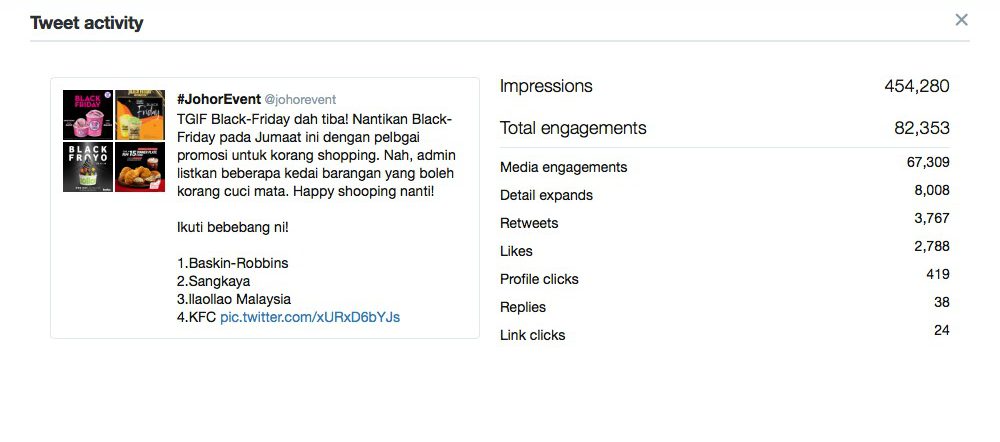Click the Impressions metric label

pyautogui.click(x=546, y=87)
